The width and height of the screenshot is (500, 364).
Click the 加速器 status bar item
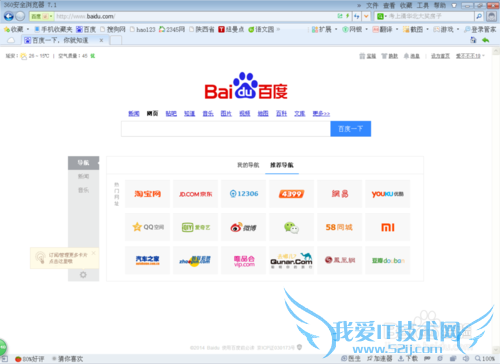(379, 359)
